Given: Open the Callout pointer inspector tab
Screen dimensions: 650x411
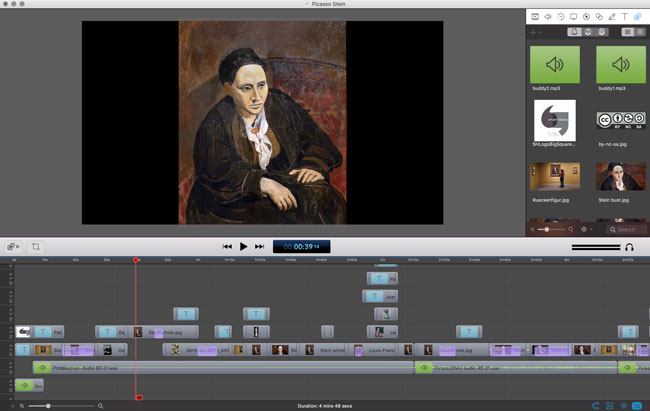Looking at the screenshot, I should point(586,17).
